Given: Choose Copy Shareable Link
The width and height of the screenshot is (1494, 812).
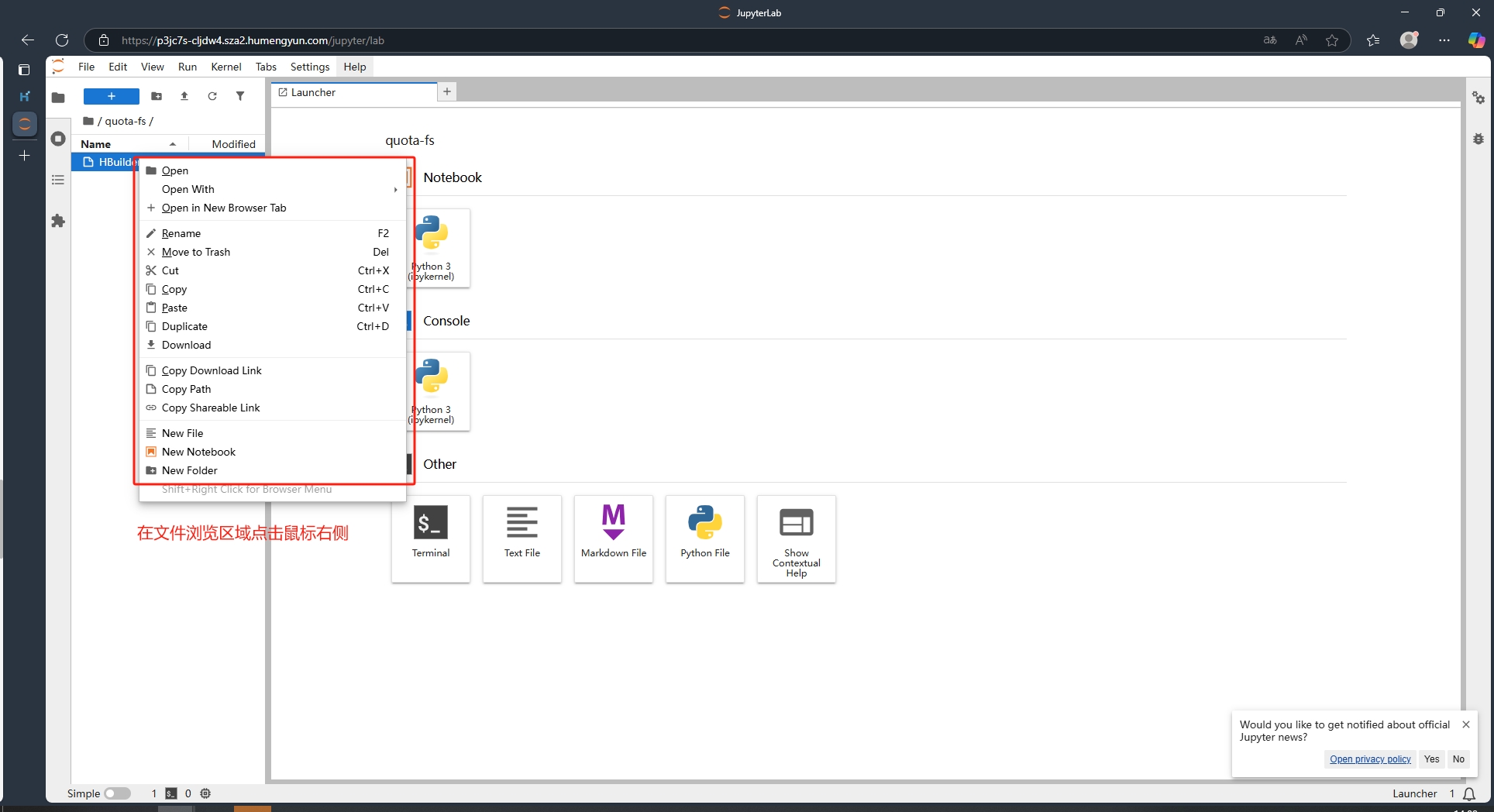Looking at the screenshot, I should click(x=272, y=408).
